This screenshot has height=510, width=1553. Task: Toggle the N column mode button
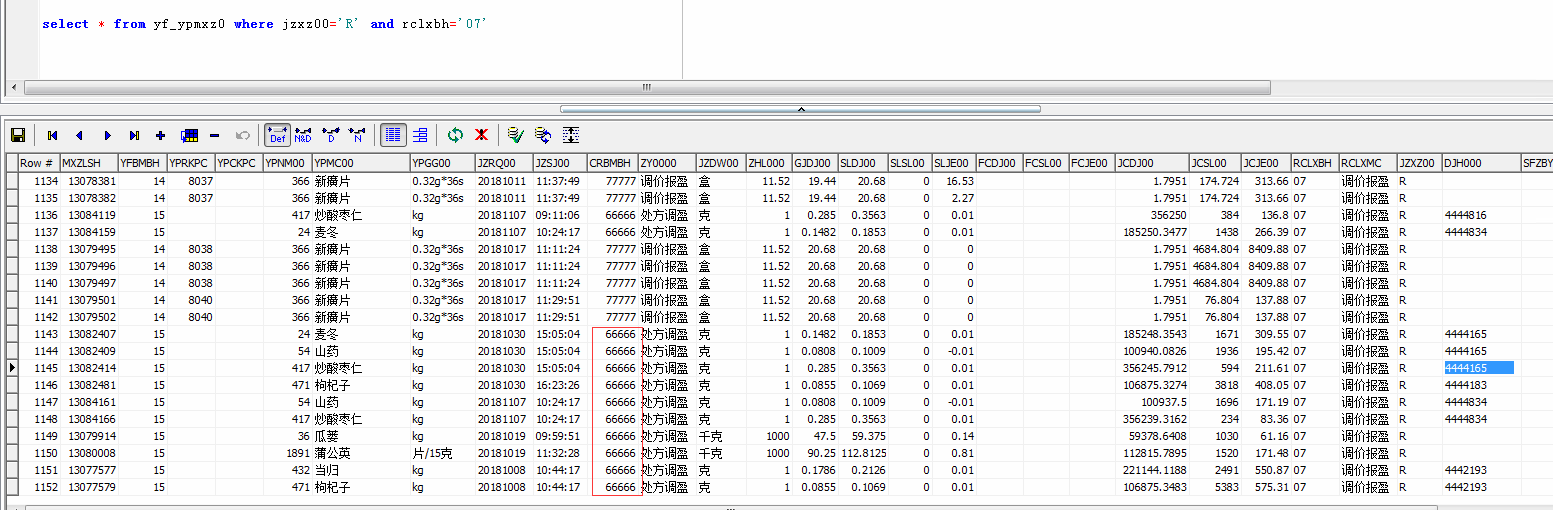(358, 135)
